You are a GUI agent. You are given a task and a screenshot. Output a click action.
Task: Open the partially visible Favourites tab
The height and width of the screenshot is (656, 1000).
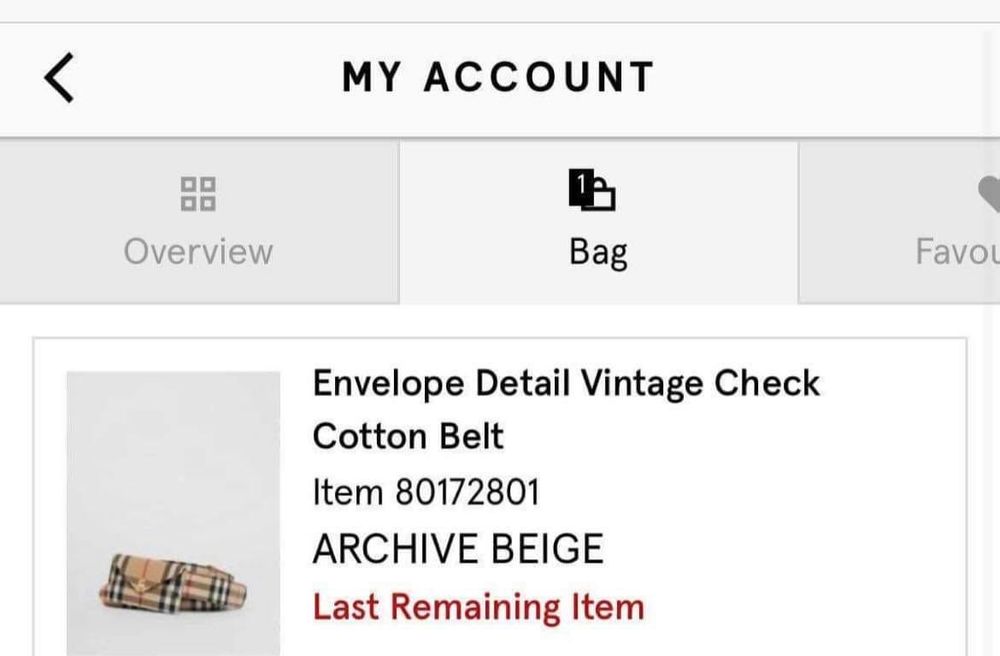pyautogui.click(x=957, y=251)
